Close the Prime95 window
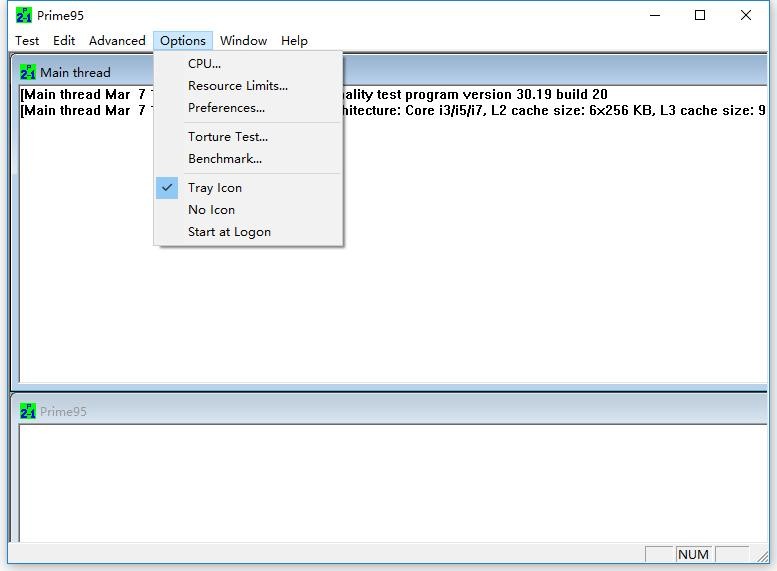Image resolution: width=777 pixels, height=571 pixels. 746,15
